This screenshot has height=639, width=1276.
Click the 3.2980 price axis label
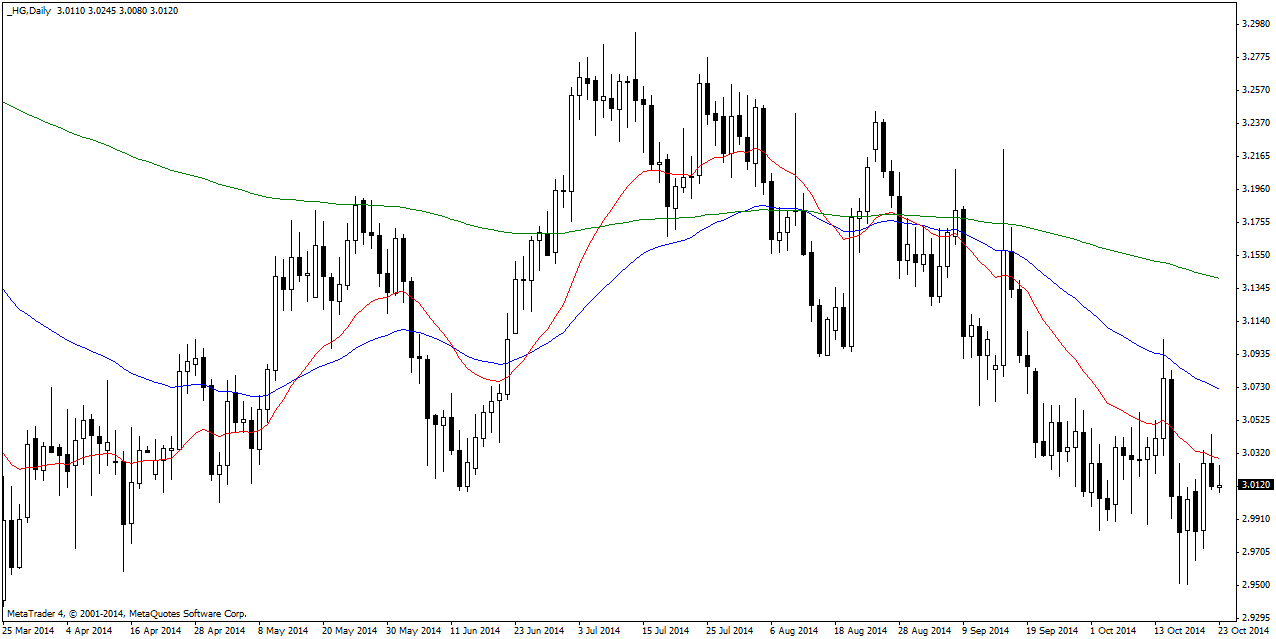coord(1254,24)
